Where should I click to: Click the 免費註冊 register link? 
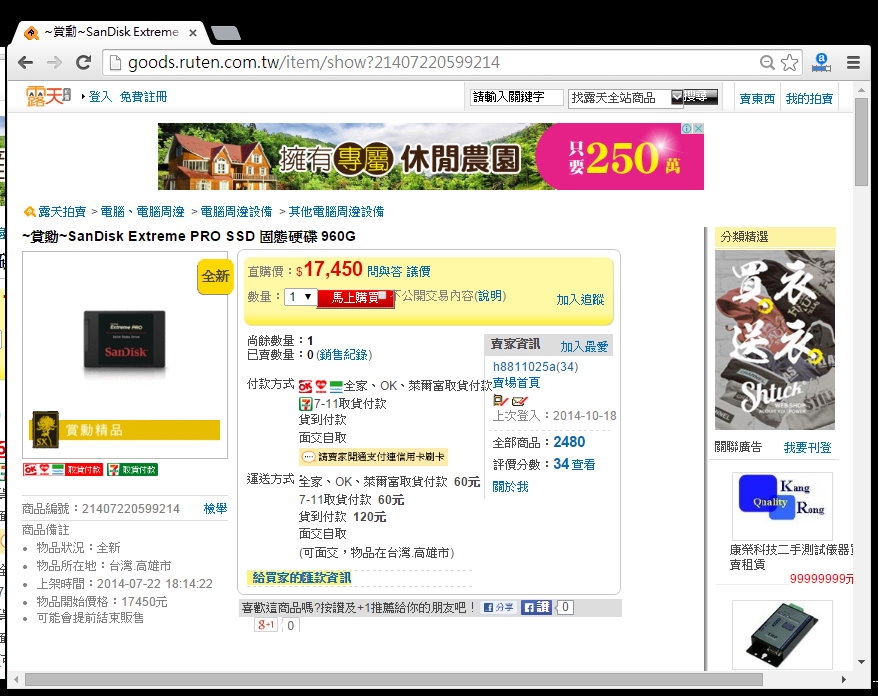click(x=143, y=97)
